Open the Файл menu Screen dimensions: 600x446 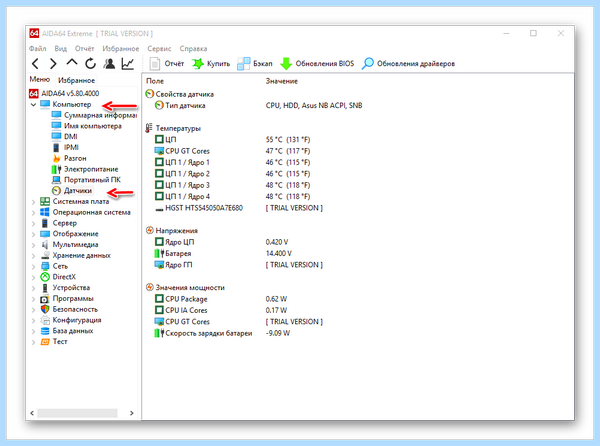(x=38, y=49)
